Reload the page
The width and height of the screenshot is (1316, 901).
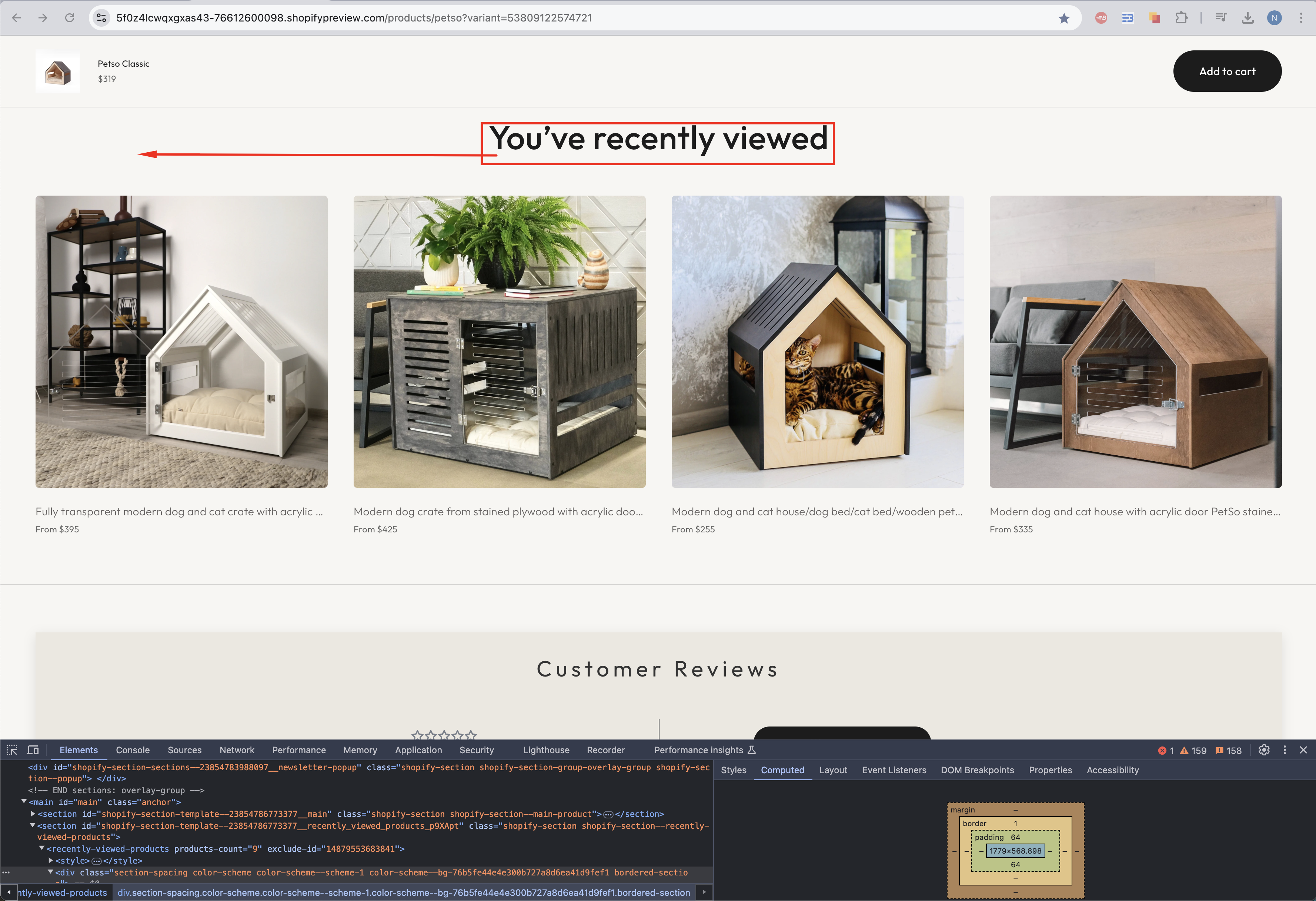click(x=70, y=18)
